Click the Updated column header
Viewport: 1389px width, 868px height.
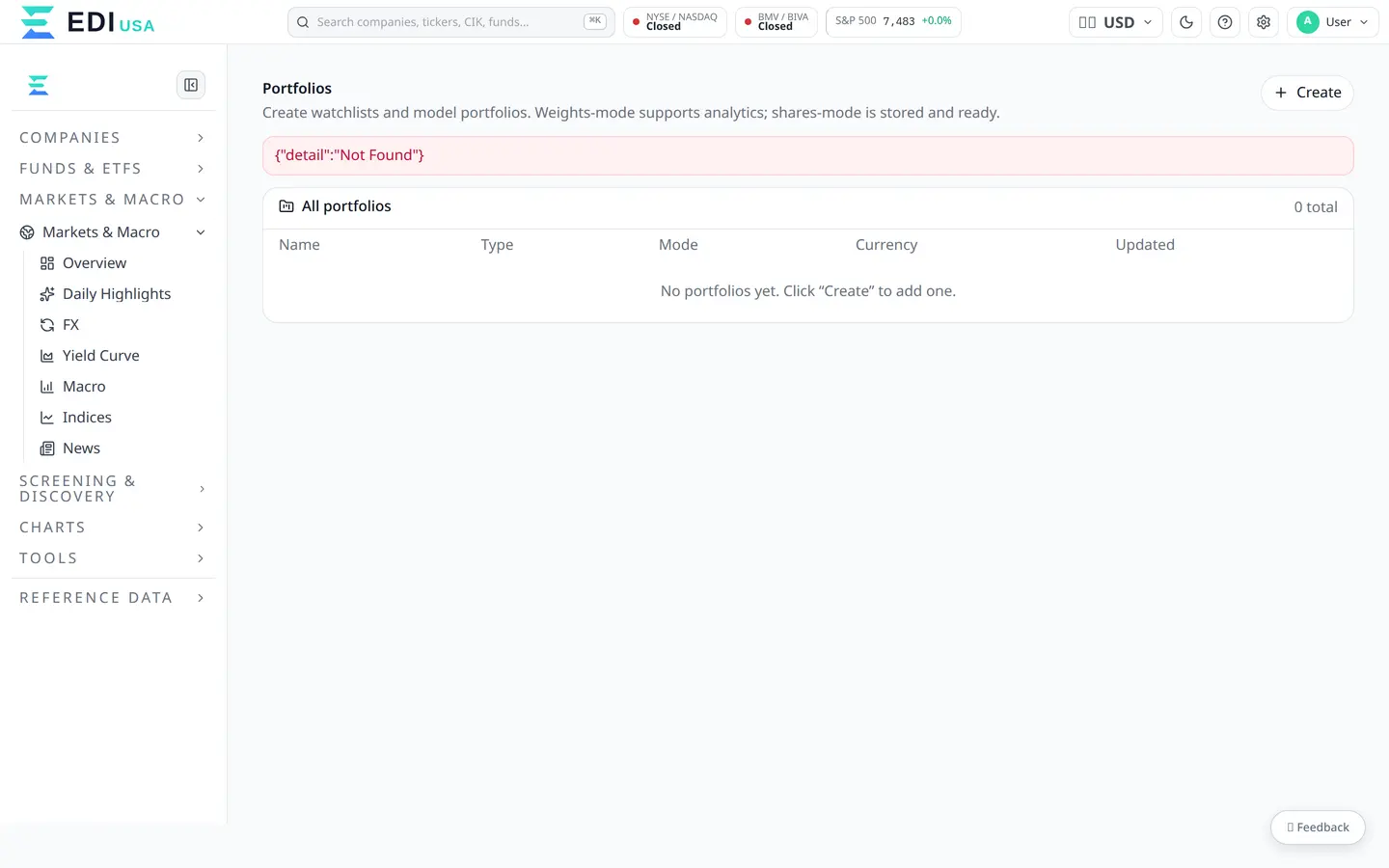tap(1145, 245)
